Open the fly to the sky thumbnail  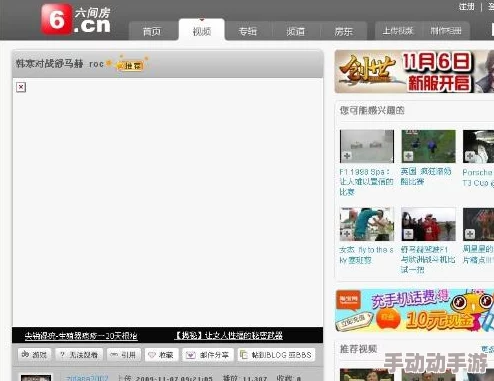[367, 224]
